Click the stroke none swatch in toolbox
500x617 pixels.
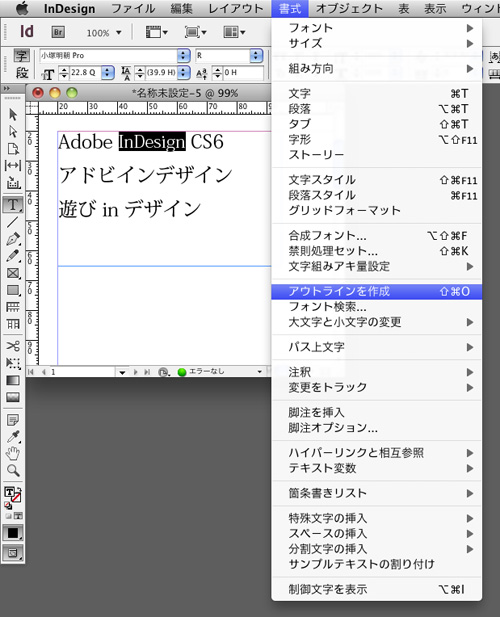click(16, 497)
